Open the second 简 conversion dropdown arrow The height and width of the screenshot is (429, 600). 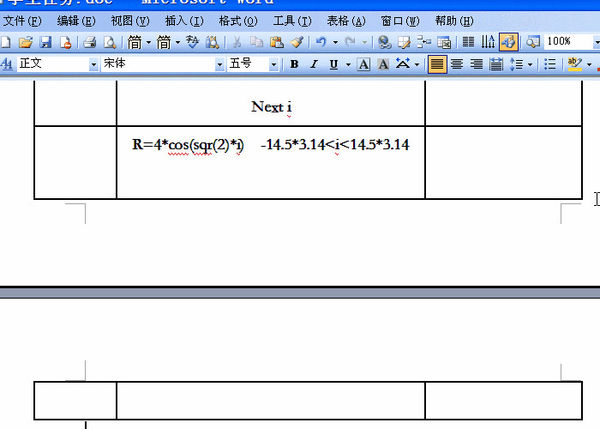(x=178, y=42)
